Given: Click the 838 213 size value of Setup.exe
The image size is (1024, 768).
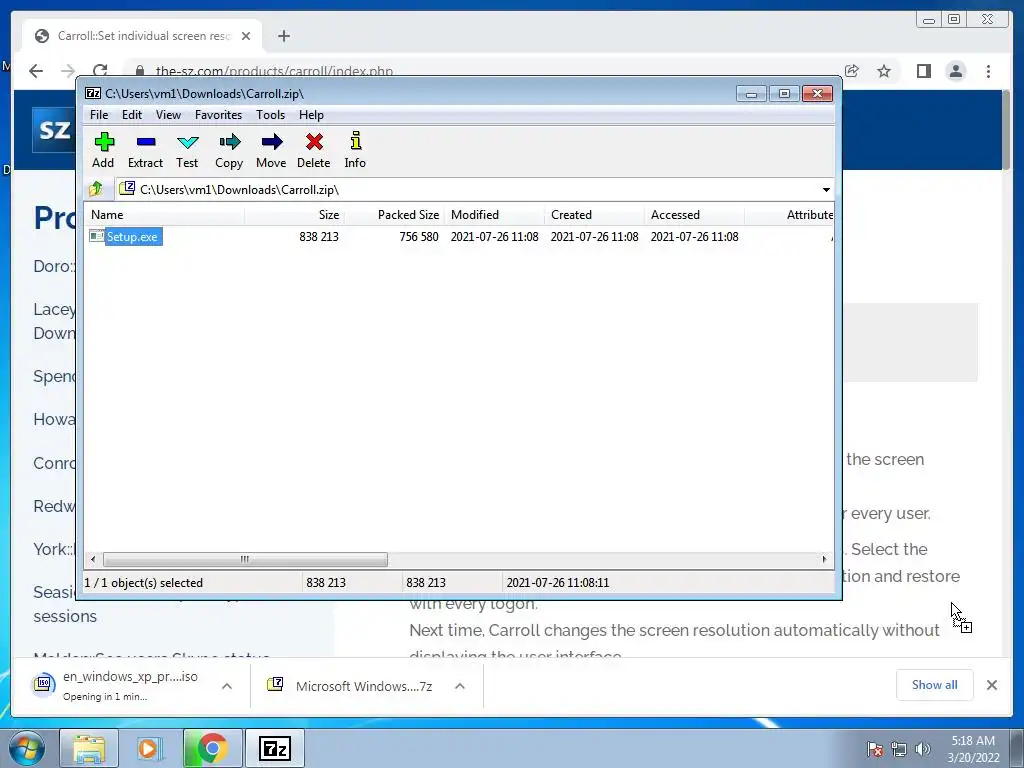Looking at the screenshot, I should click(x=319, y=236).
